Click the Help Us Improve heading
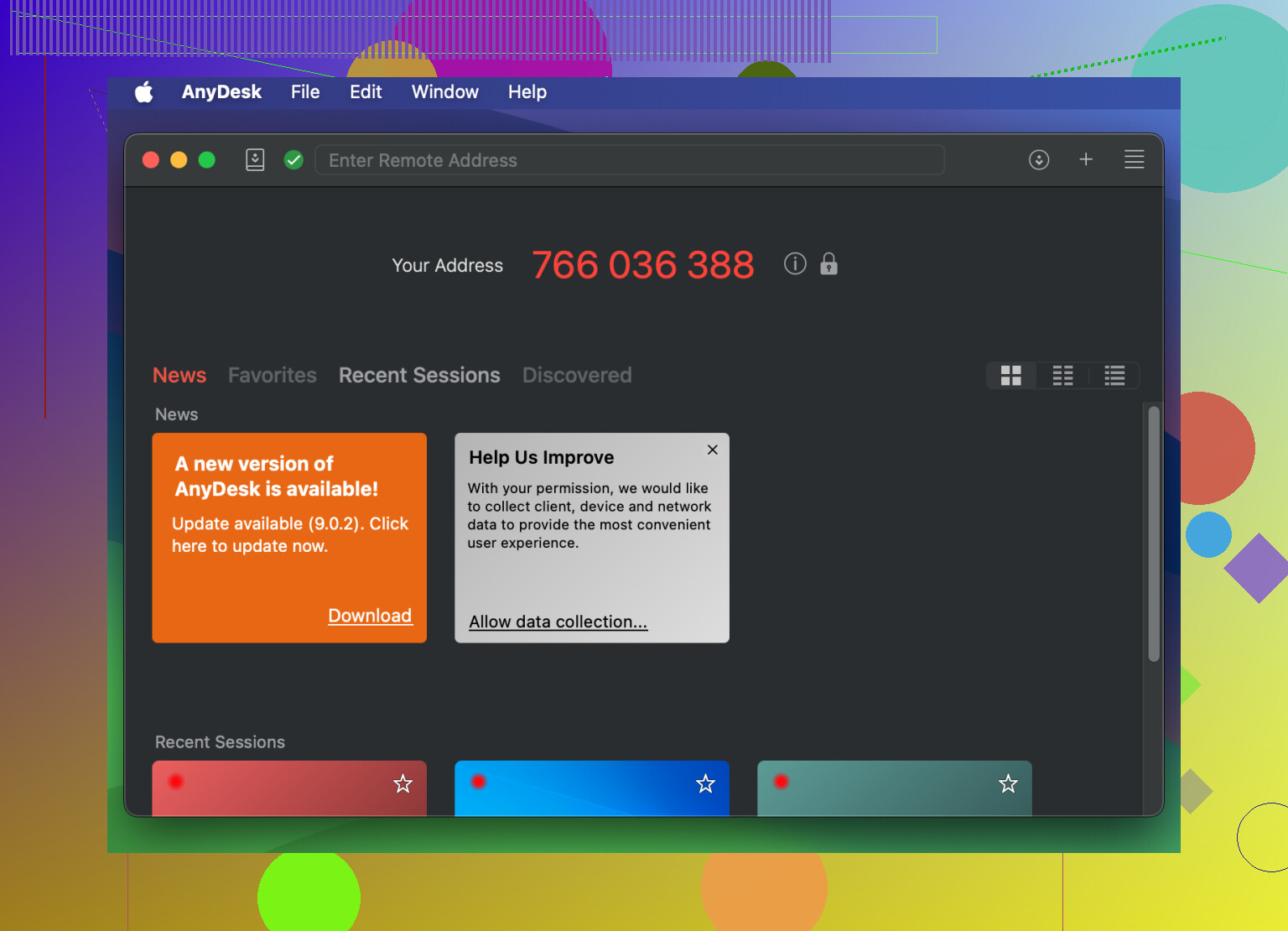 tap(542, 457)
